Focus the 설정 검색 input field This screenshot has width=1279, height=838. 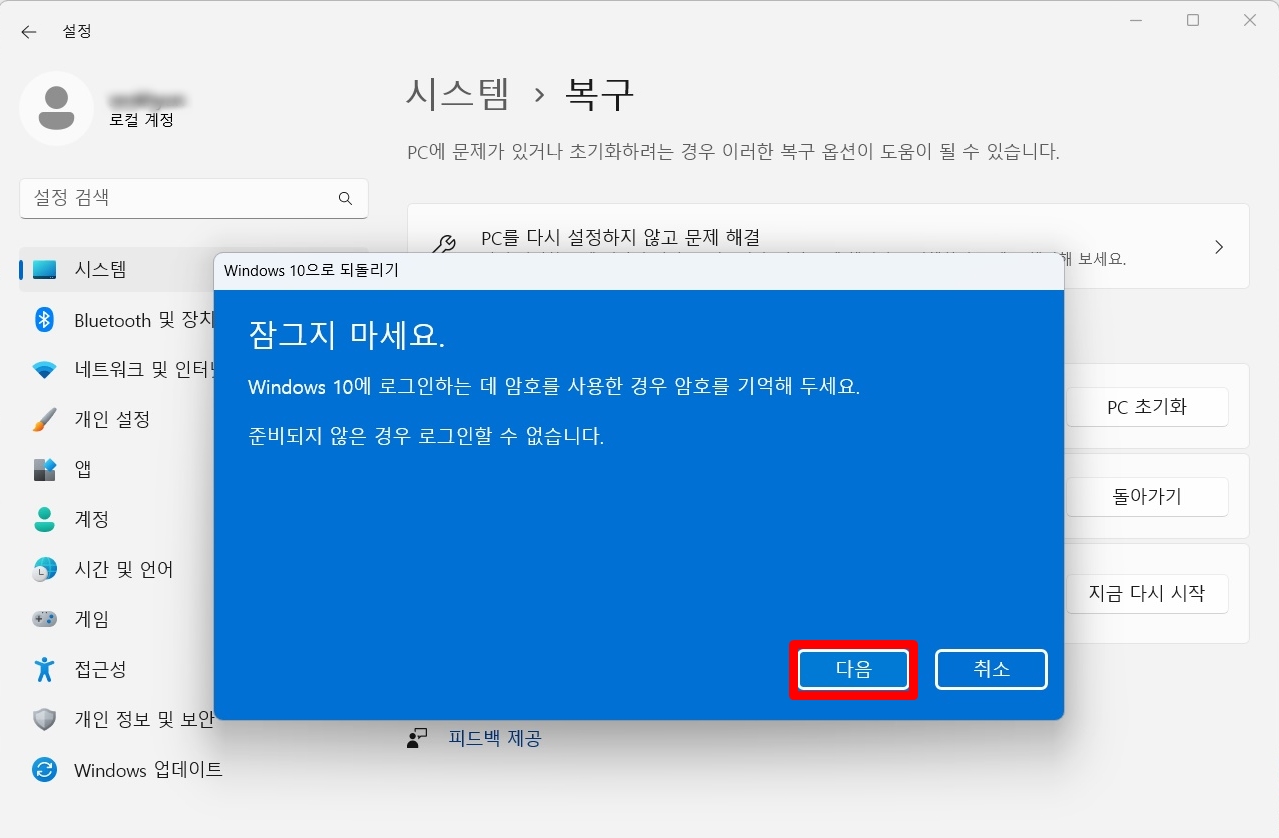[194, 198]
